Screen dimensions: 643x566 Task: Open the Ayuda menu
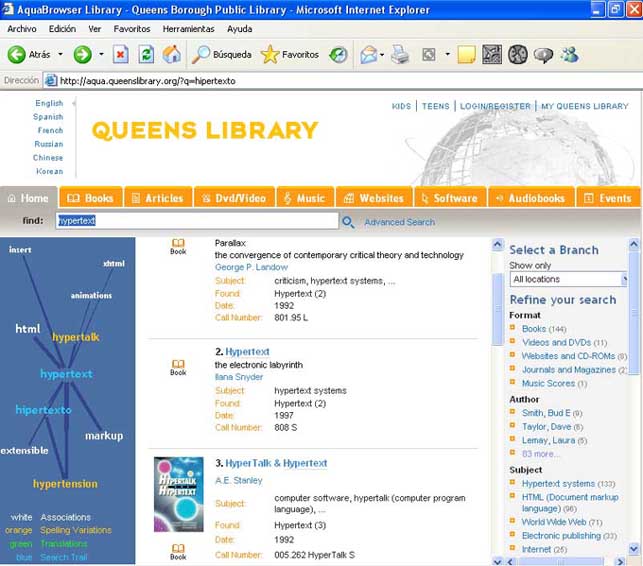pyautogui.click(x=239, y=29)
